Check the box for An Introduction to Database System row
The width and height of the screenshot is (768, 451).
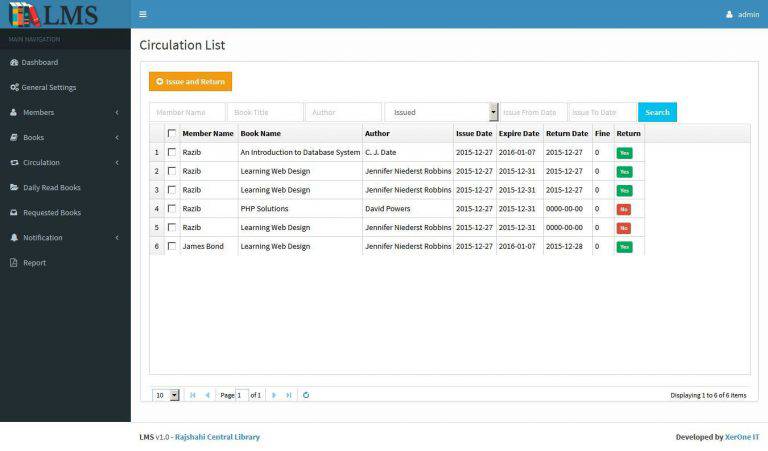coord(172,152)
